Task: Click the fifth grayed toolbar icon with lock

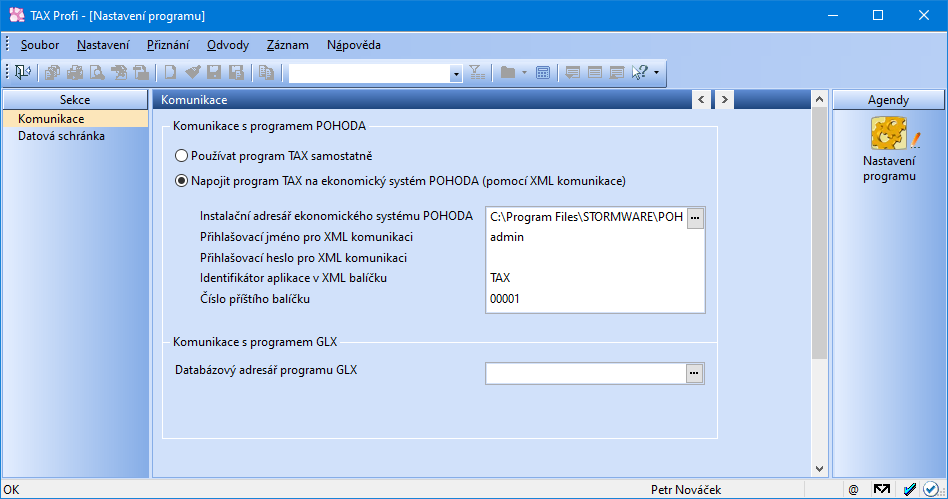Action: [141, 73]
